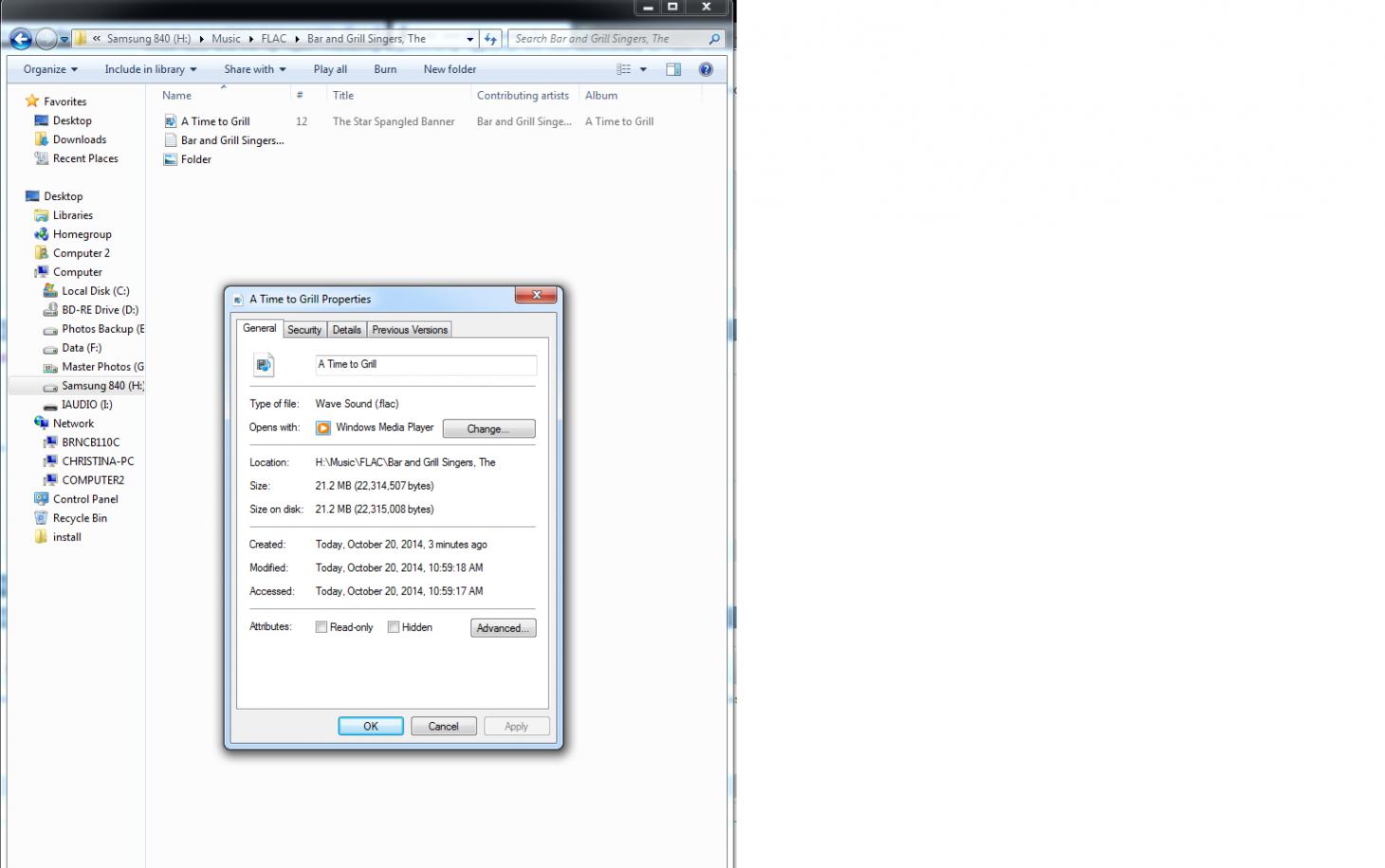
Task: Select Samsung 840 (H:) drive in tree
Action: coord(102,386)
